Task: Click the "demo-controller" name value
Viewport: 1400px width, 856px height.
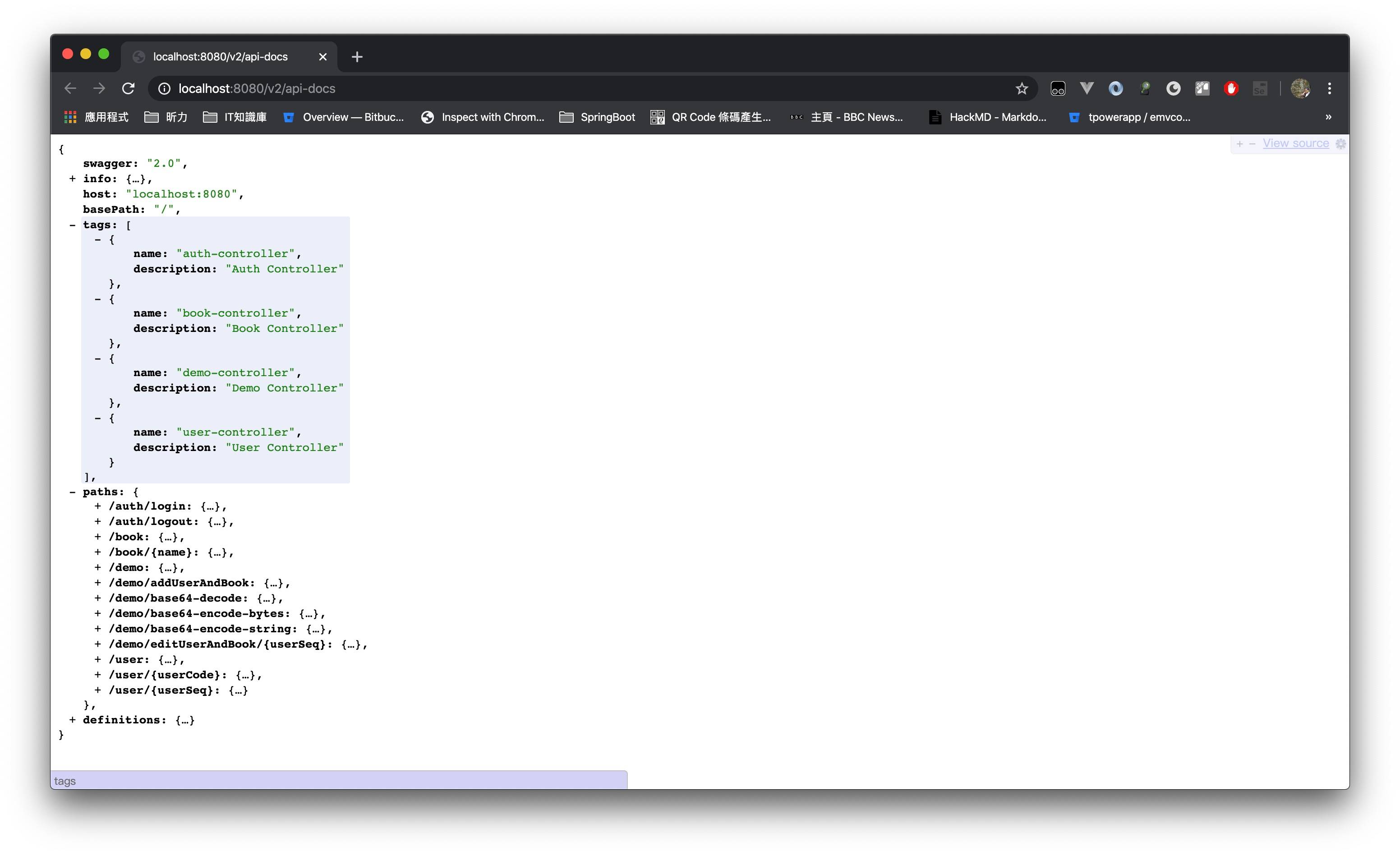Action: tap(235, 373)
